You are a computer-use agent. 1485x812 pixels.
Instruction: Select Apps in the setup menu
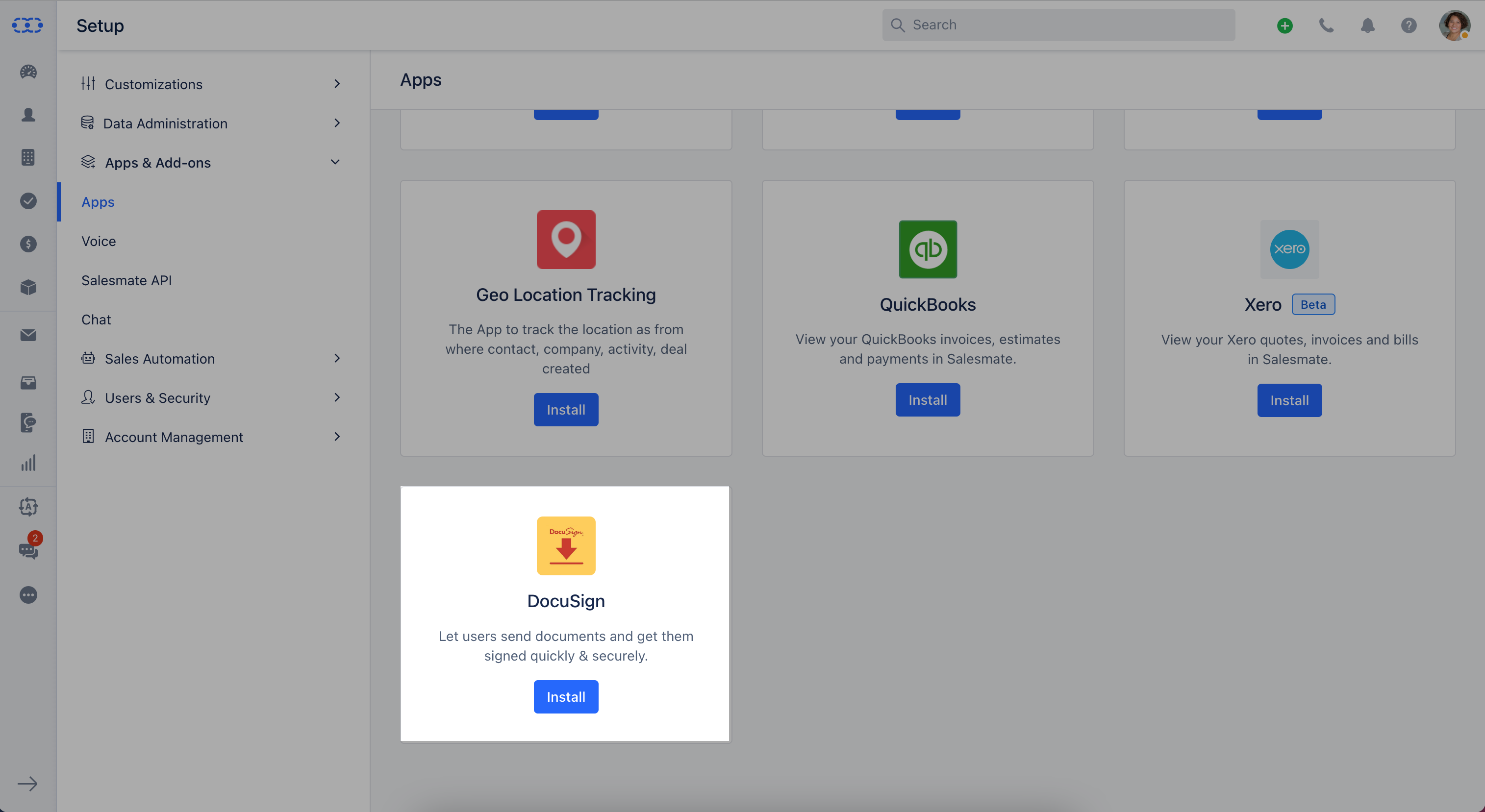coord(98,202)
